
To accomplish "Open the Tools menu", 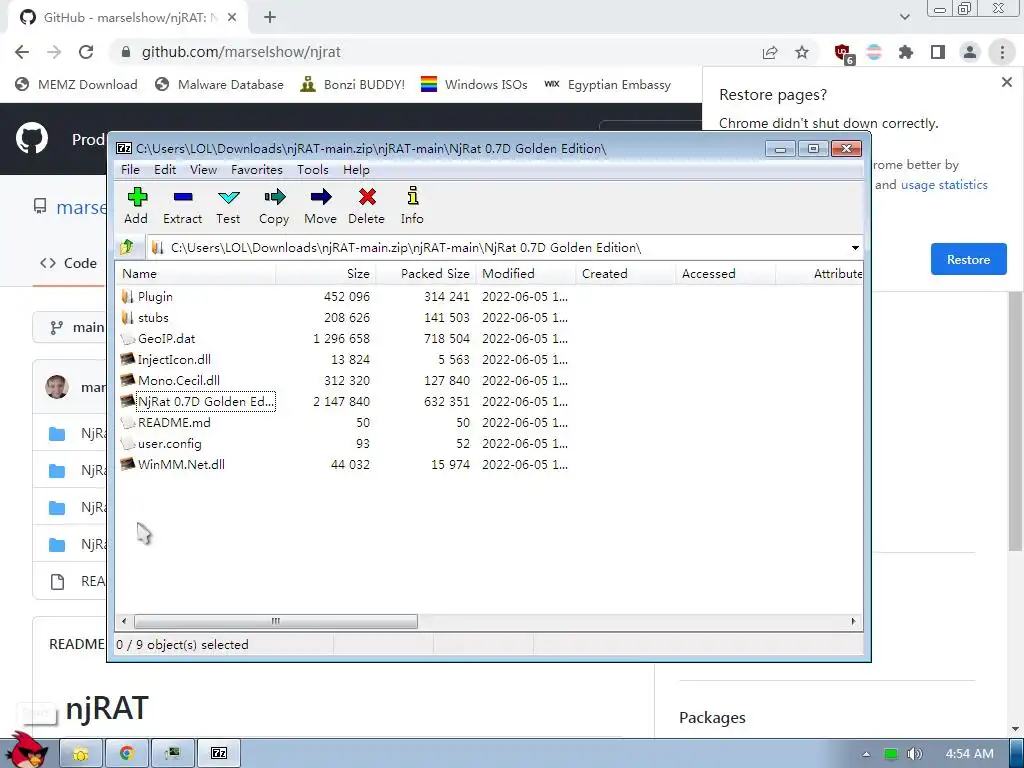I will (x=312, y=170).
